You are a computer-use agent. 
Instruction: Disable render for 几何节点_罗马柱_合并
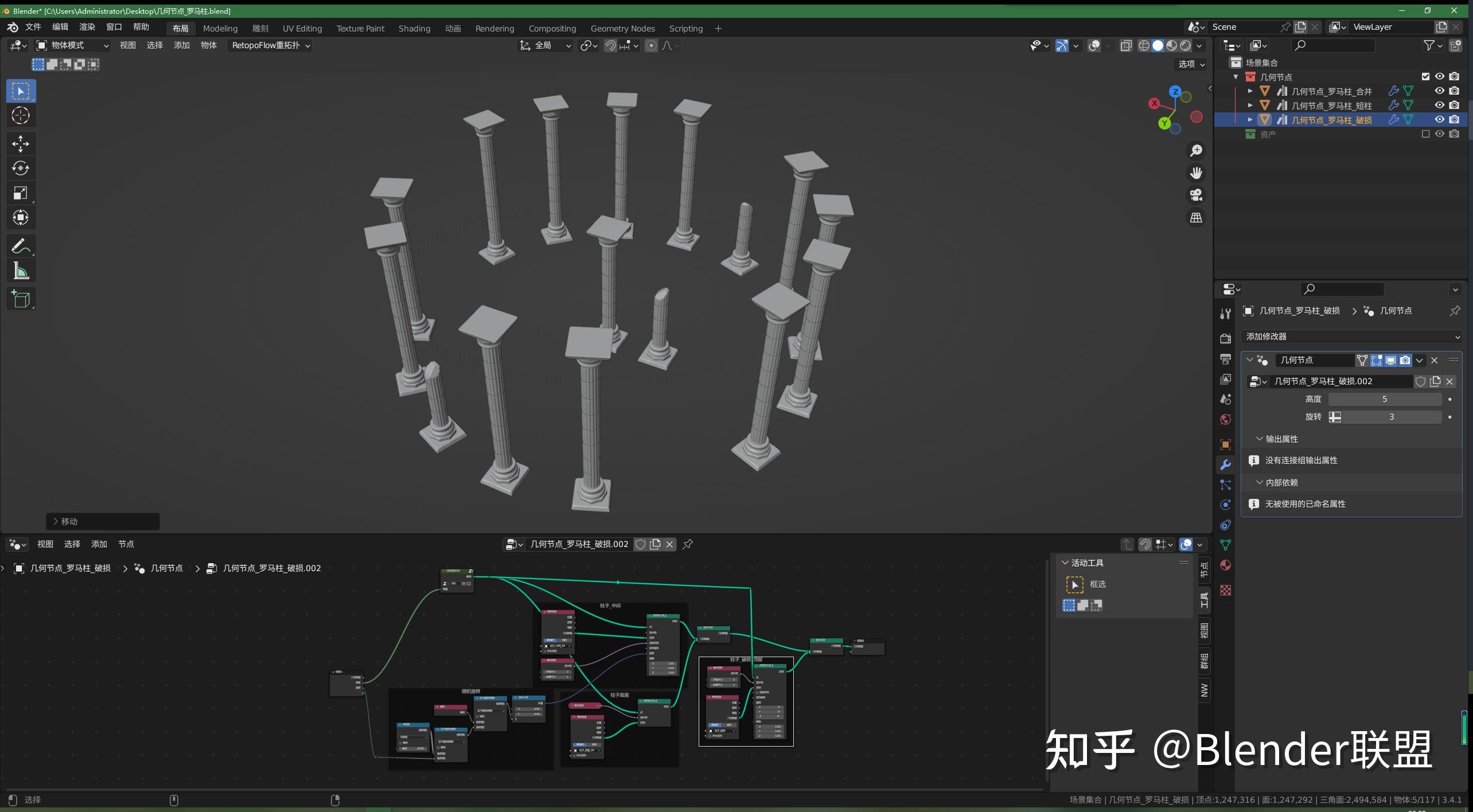pos(1454,91)
